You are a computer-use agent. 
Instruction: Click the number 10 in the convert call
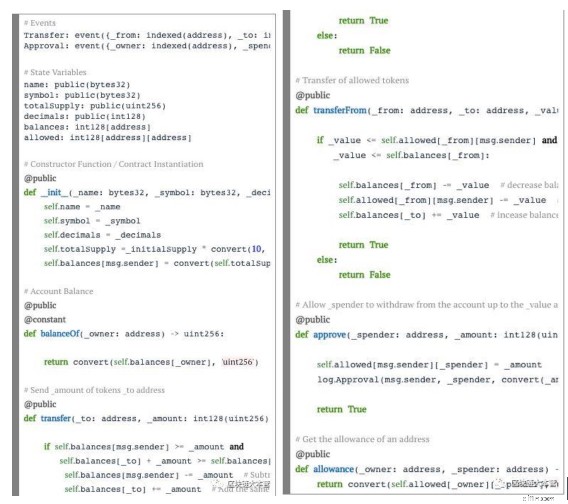tap(256, 249)
